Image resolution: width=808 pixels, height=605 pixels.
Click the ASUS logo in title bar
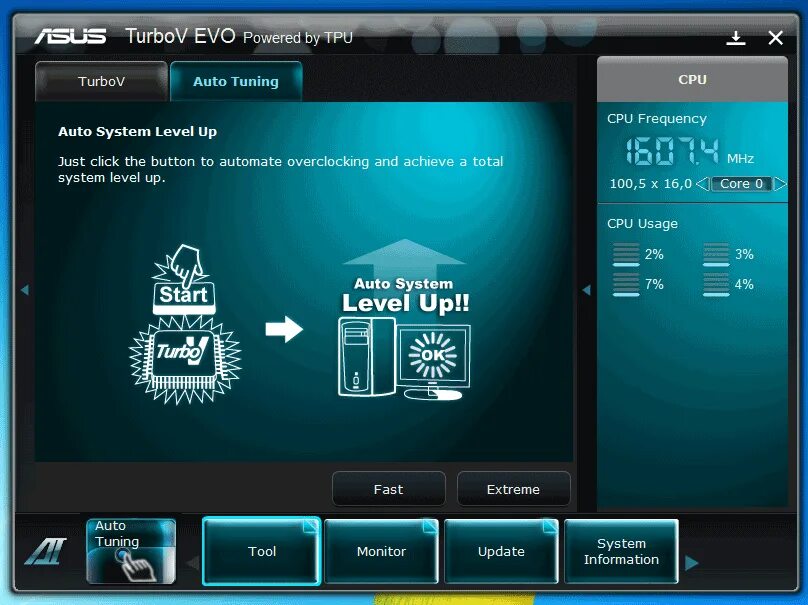pos(71,37)
